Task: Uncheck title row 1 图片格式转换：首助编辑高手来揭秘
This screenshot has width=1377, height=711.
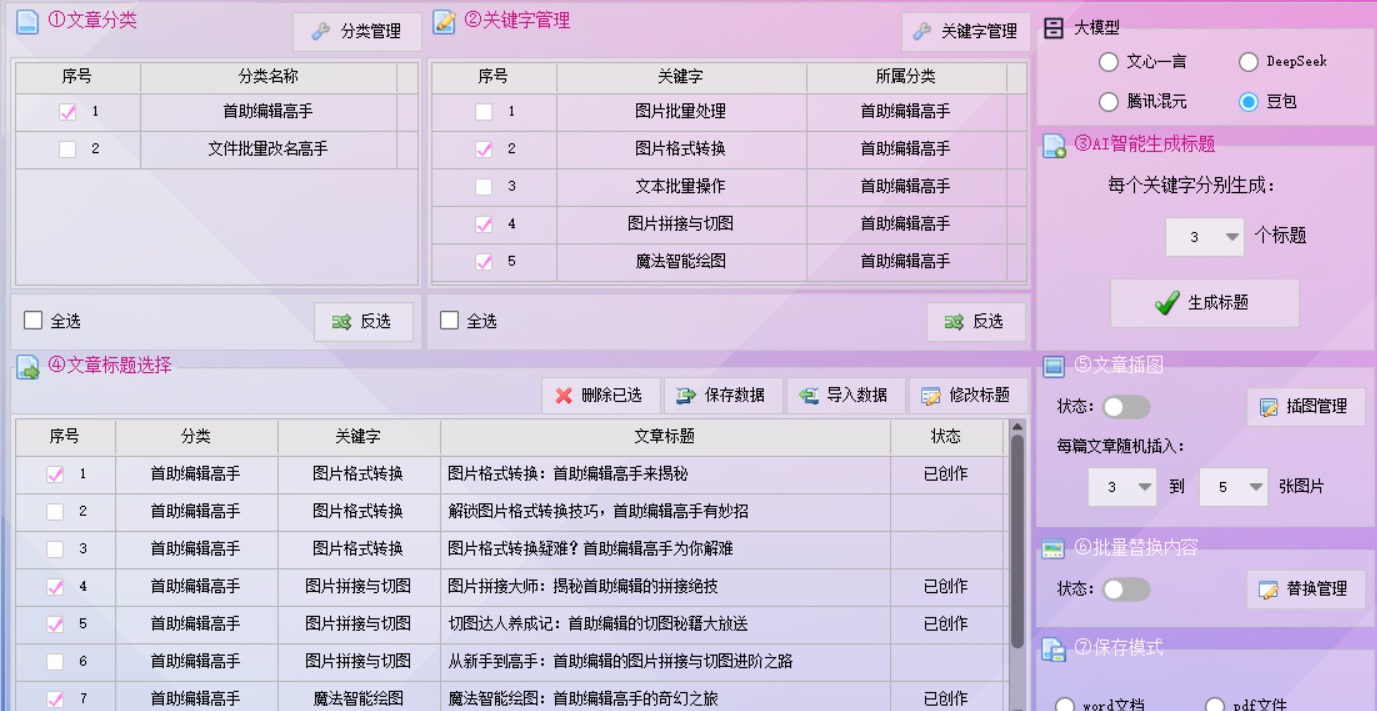Action: click(55, 475)
